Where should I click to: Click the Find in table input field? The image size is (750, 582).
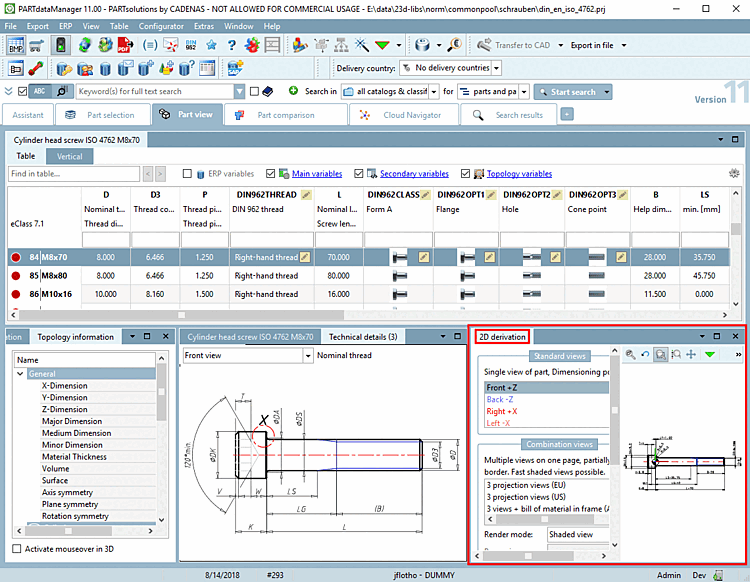74,174
